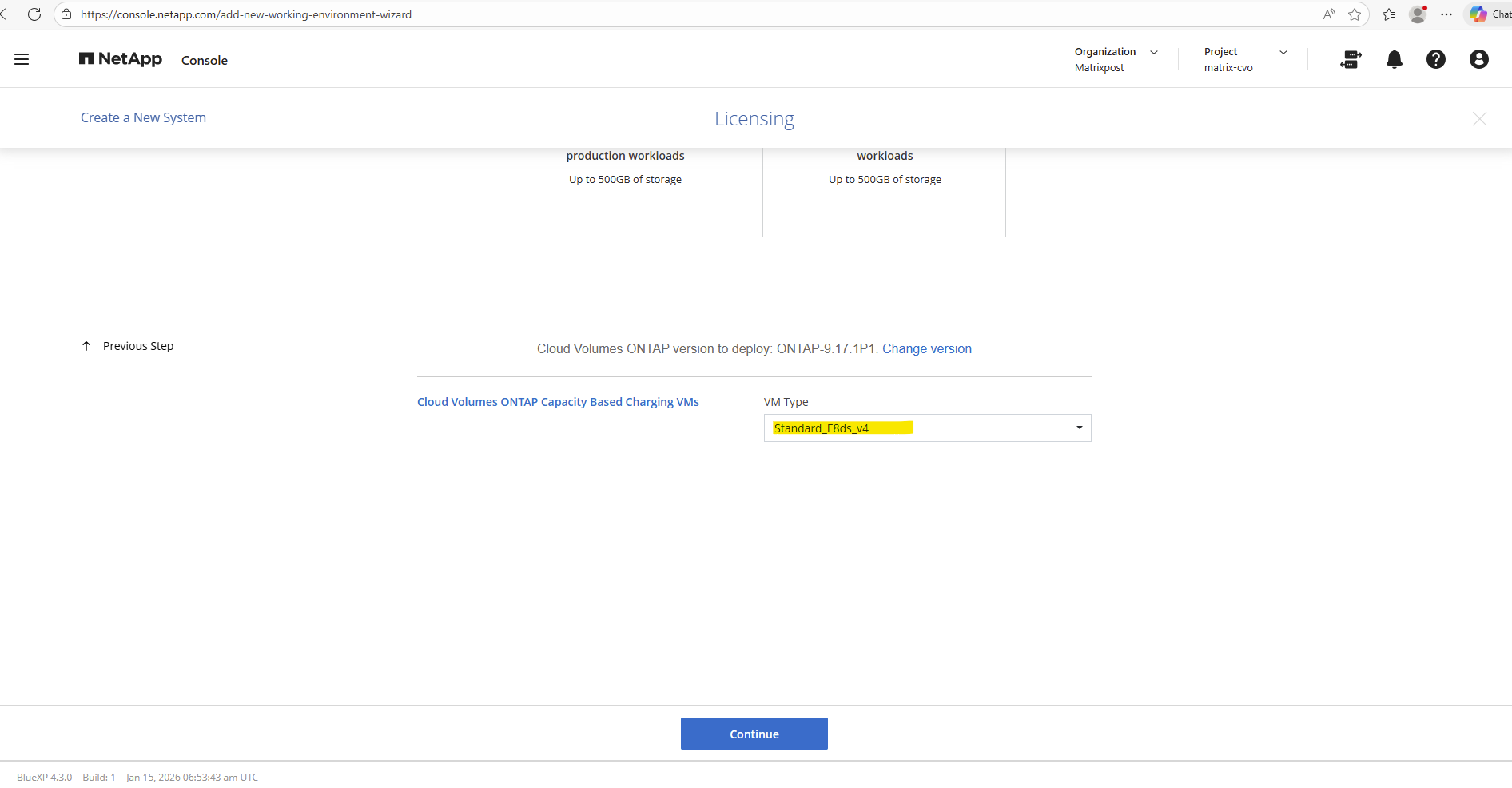Open the VM Type Standard_E8ds_v4 dropdown
Image resolution: width=1512 pixels, height=788 pixels.
[x=928, y=428]
